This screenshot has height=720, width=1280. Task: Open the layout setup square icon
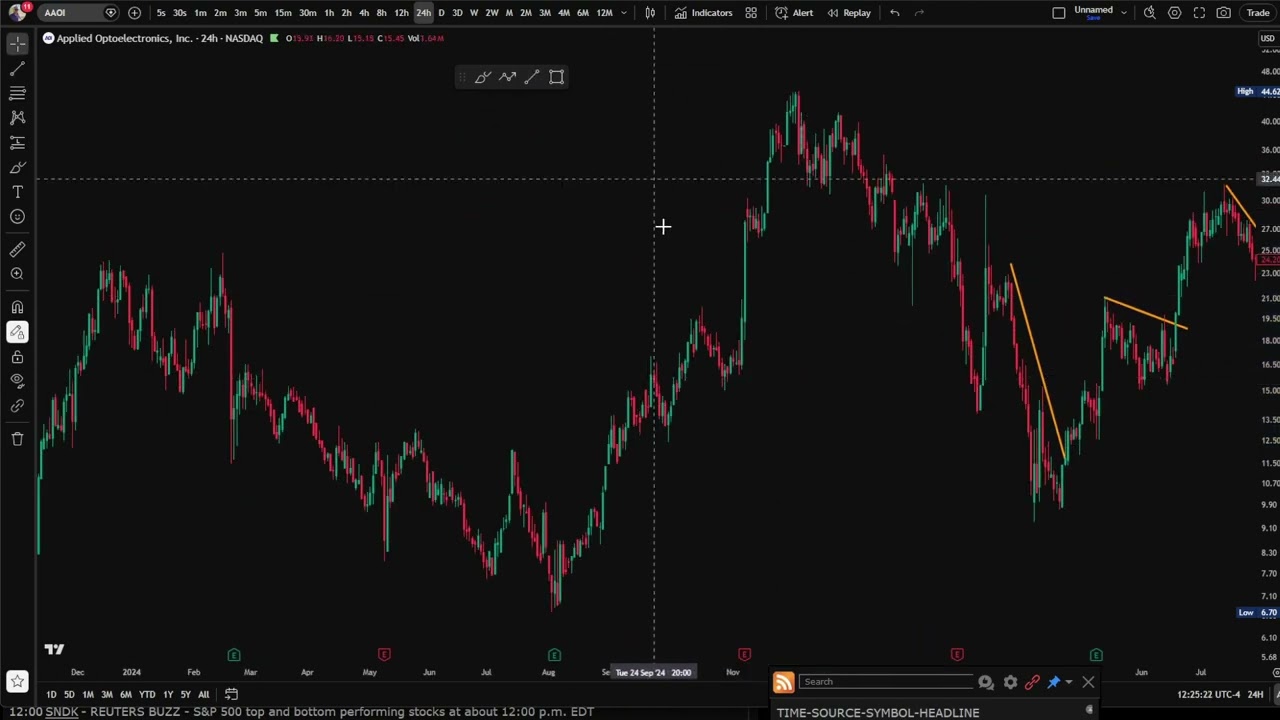pyautogui.click(x=1059, y=13)
